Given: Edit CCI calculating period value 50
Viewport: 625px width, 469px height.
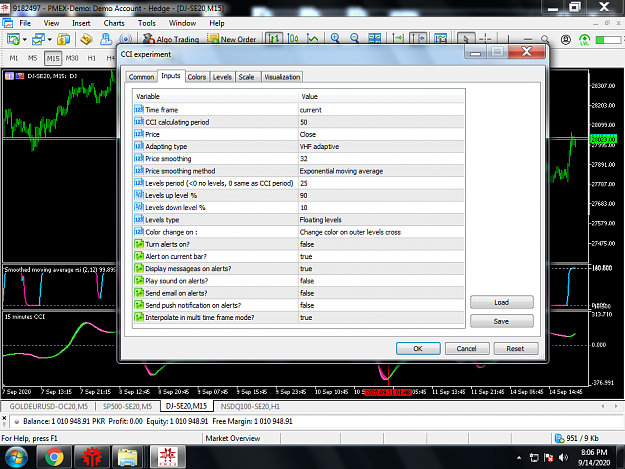Looking at the screenshot, I should coord(381,122).
